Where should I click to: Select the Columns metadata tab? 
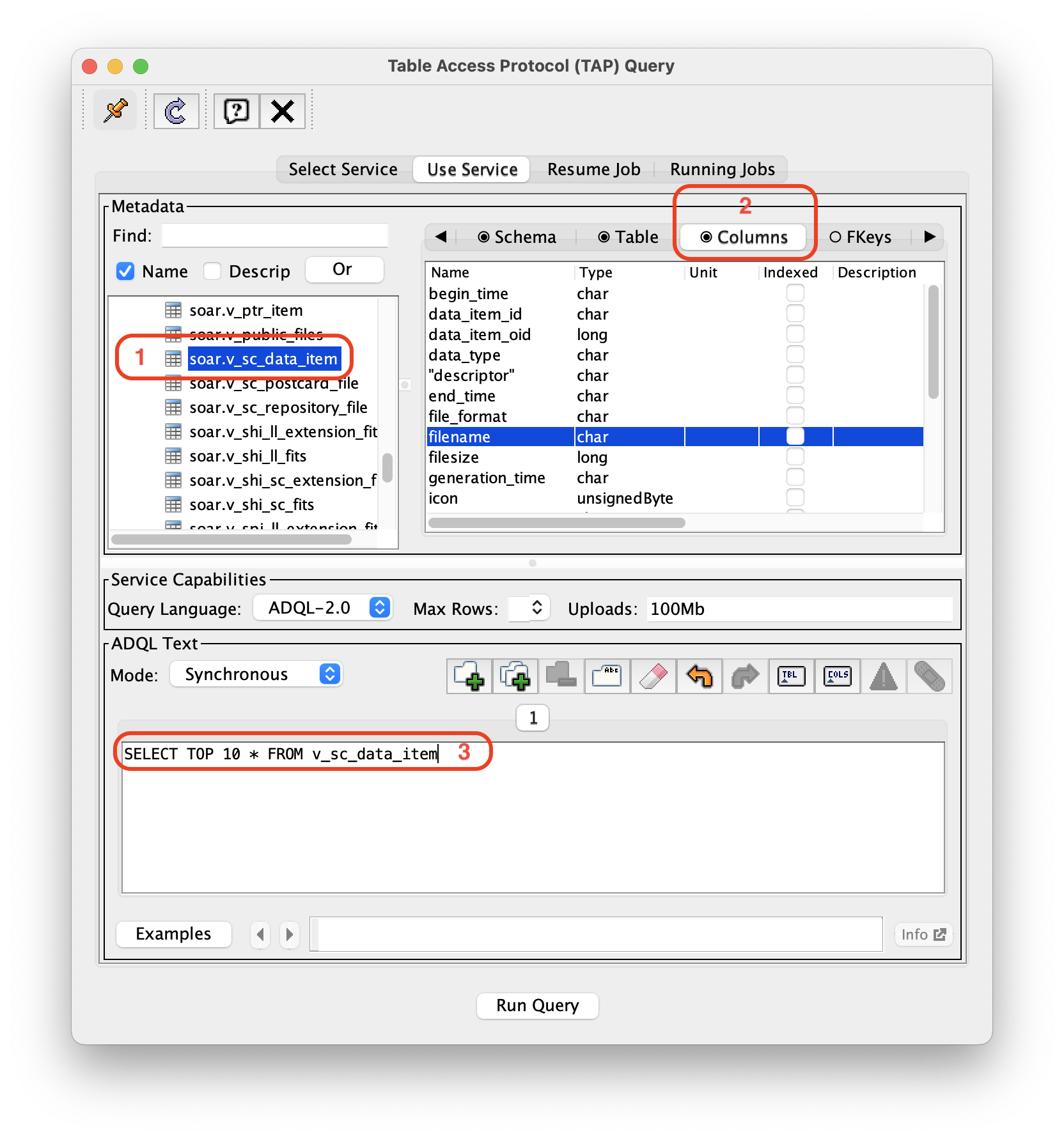pos(744,237)
